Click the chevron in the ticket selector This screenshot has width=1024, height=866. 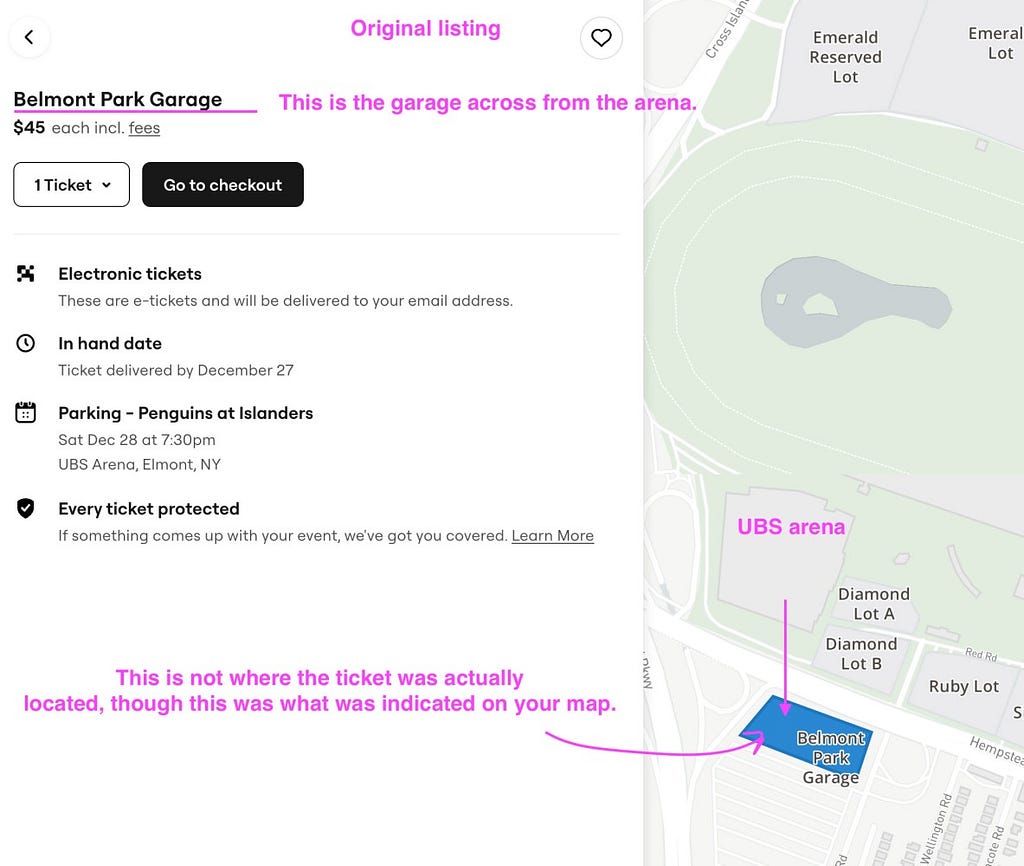106,185
